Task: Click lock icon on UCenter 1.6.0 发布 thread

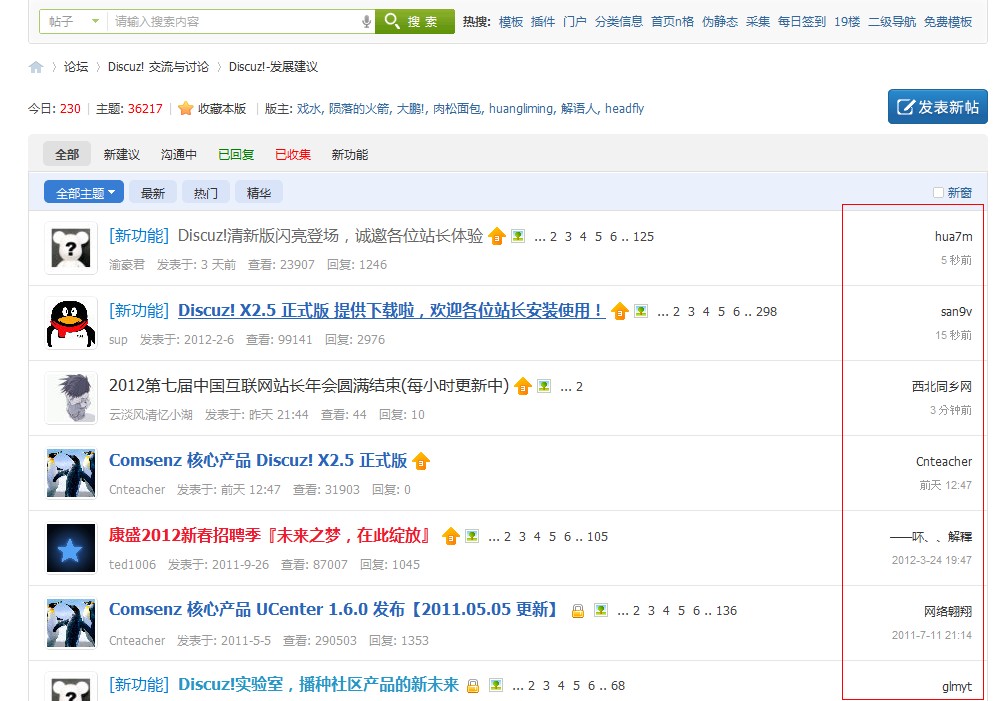Action: 577,611
